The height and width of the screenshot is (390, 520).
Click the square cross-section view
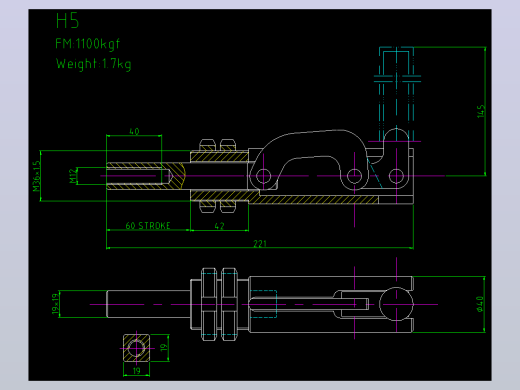click(x=136, y=348)
